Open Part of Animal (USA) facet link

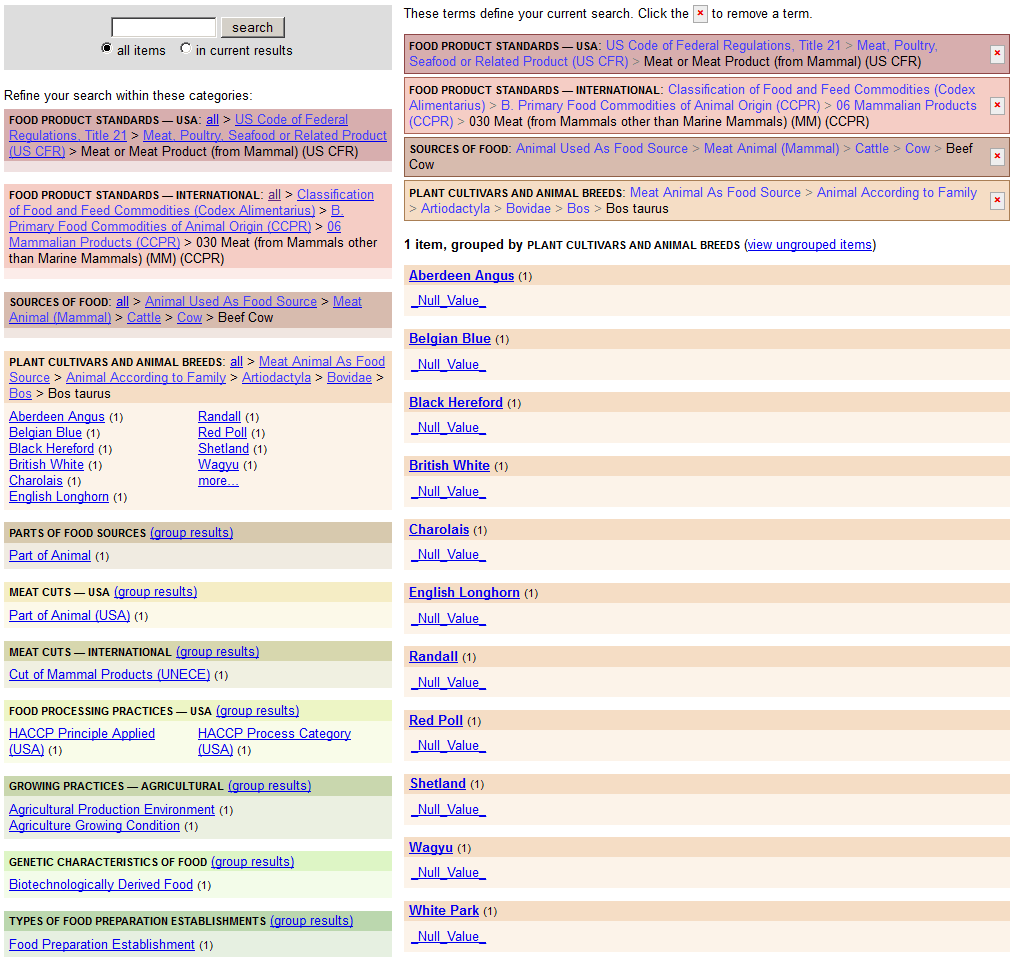tap(69, 615)
